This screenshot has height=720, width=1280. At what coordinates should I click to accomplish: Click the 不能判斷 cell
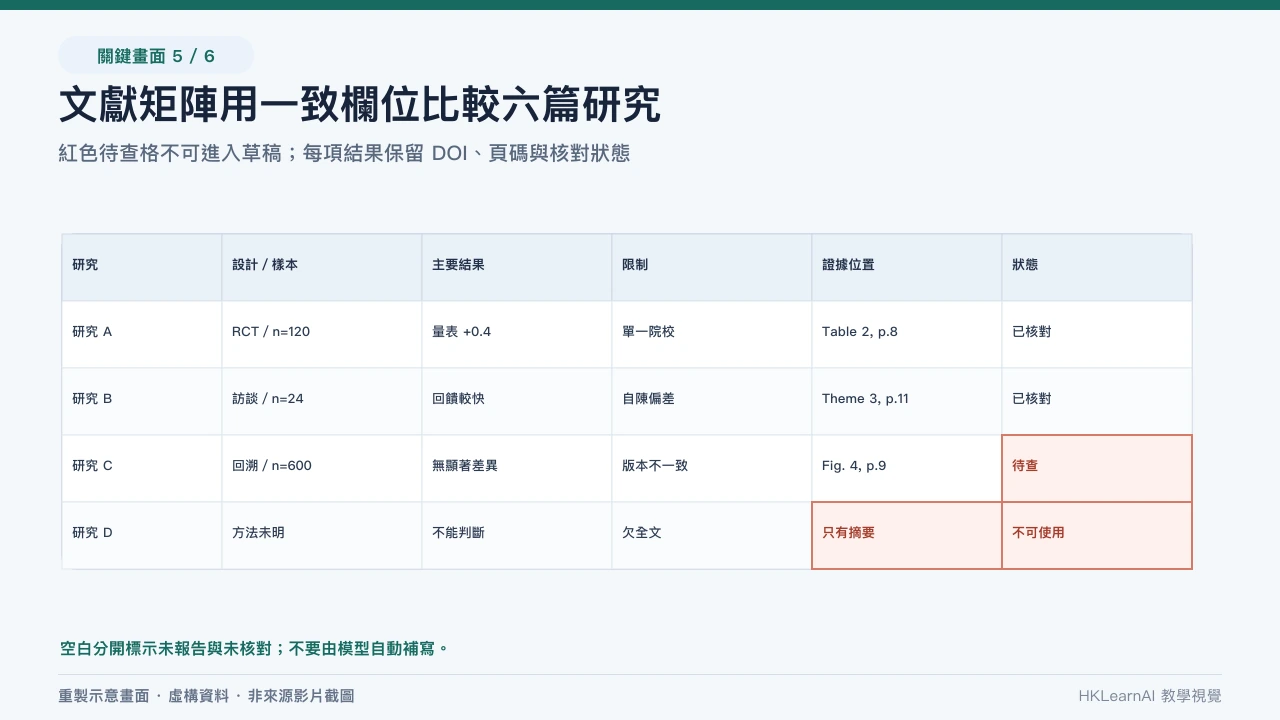click(517, 536)
